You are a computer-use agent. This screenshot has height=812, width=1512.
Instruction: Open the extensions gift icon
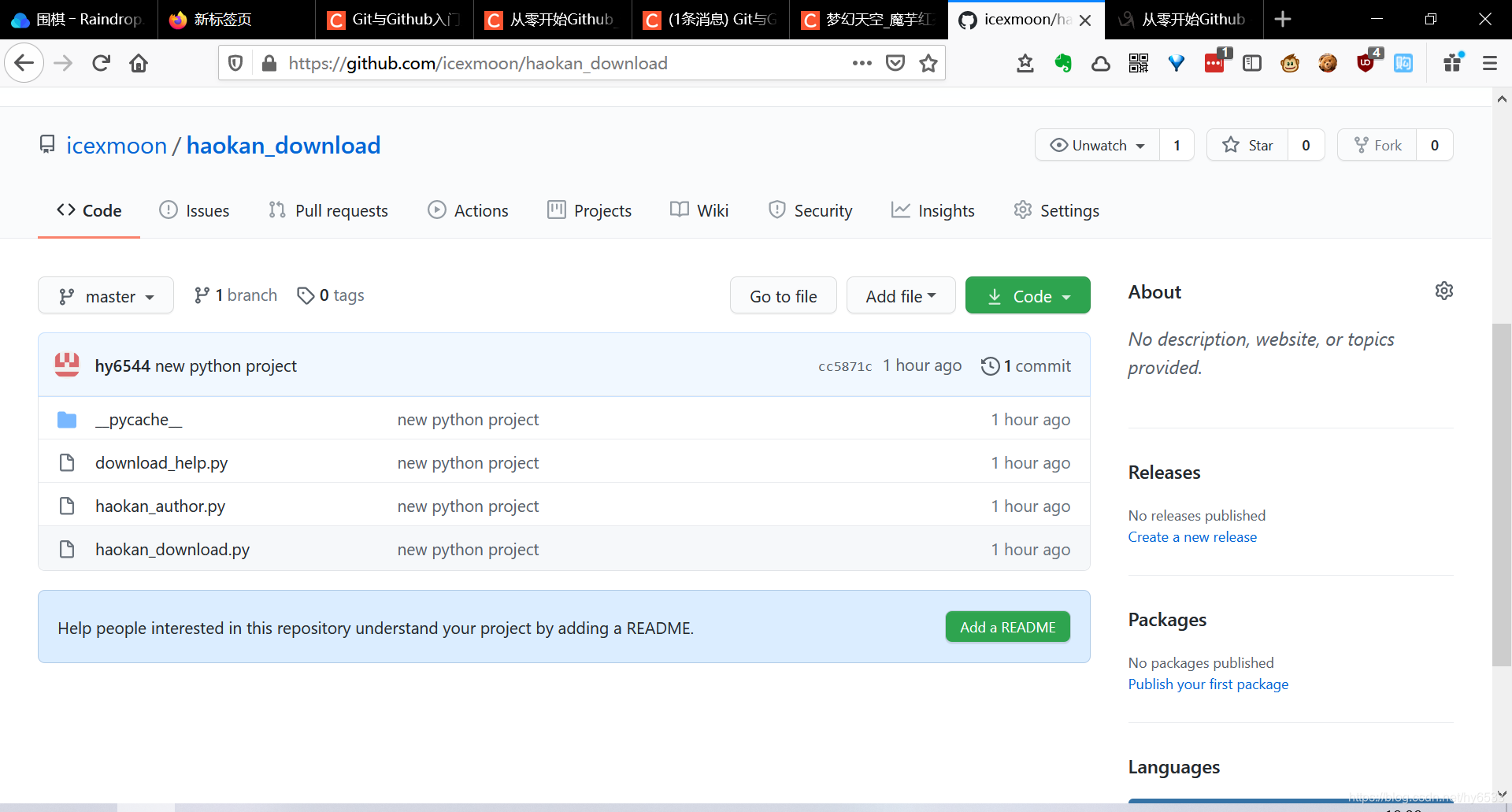(1453, 63)
